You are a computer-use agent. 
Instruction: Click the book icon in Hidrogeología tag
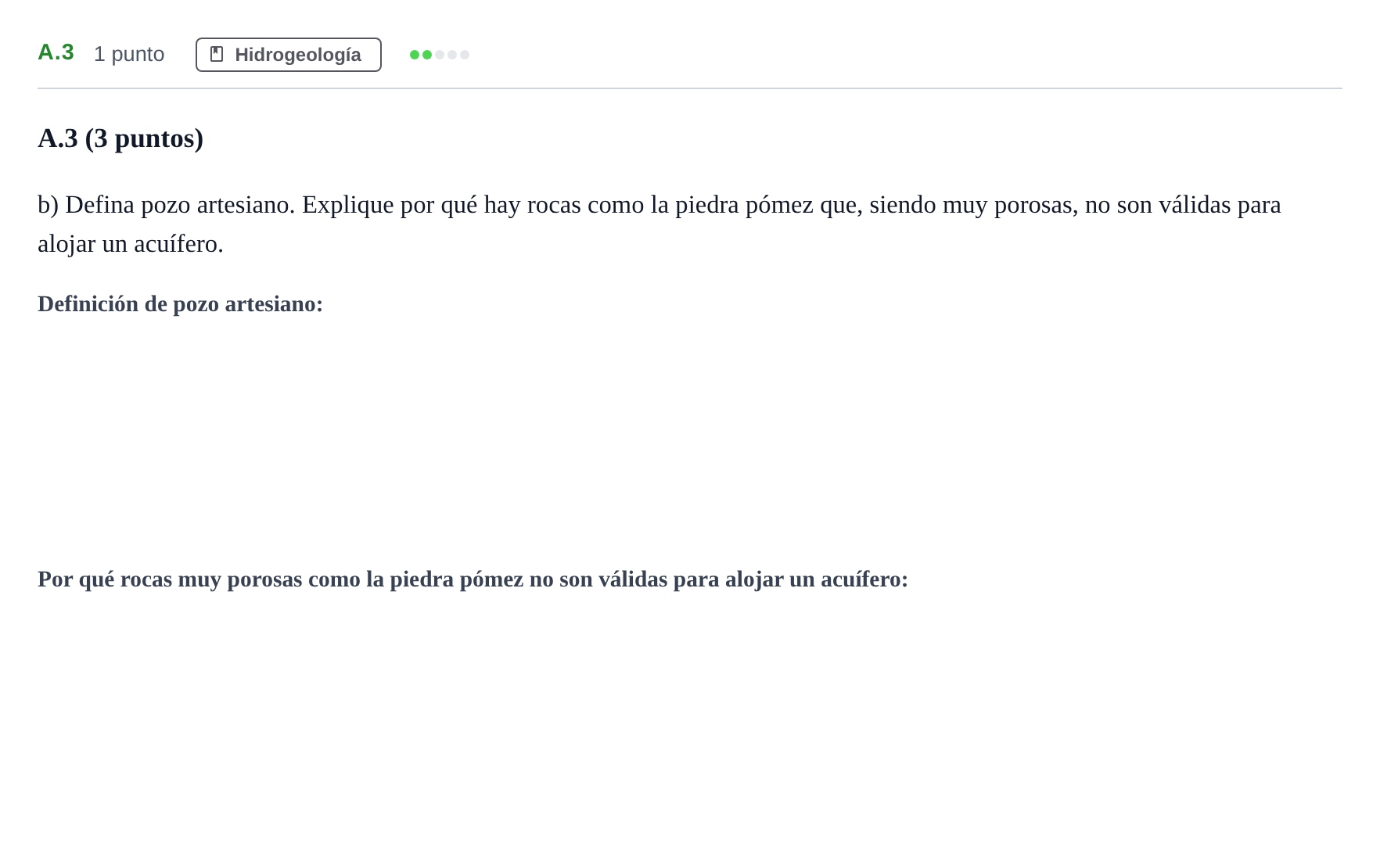coord(217,54)
